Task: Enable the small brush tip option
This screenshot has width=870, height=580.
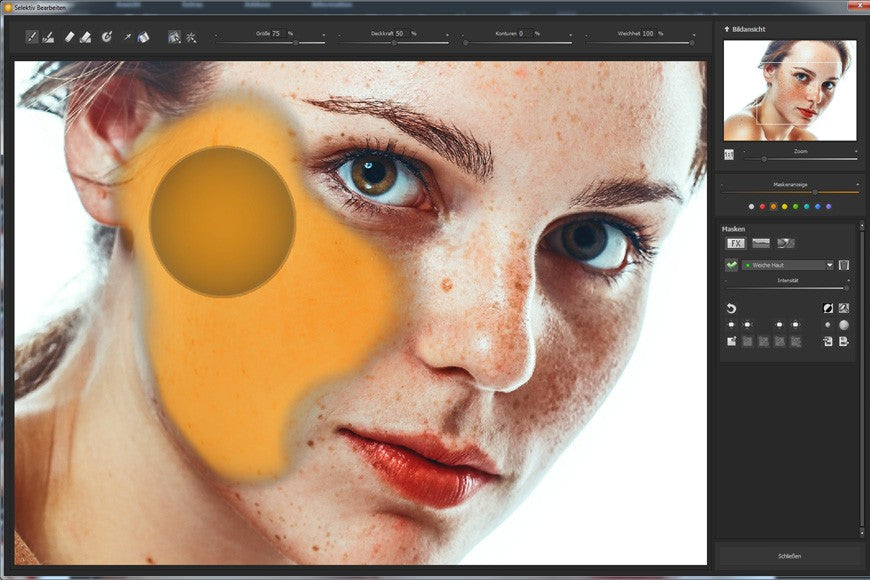Action: 827,324
